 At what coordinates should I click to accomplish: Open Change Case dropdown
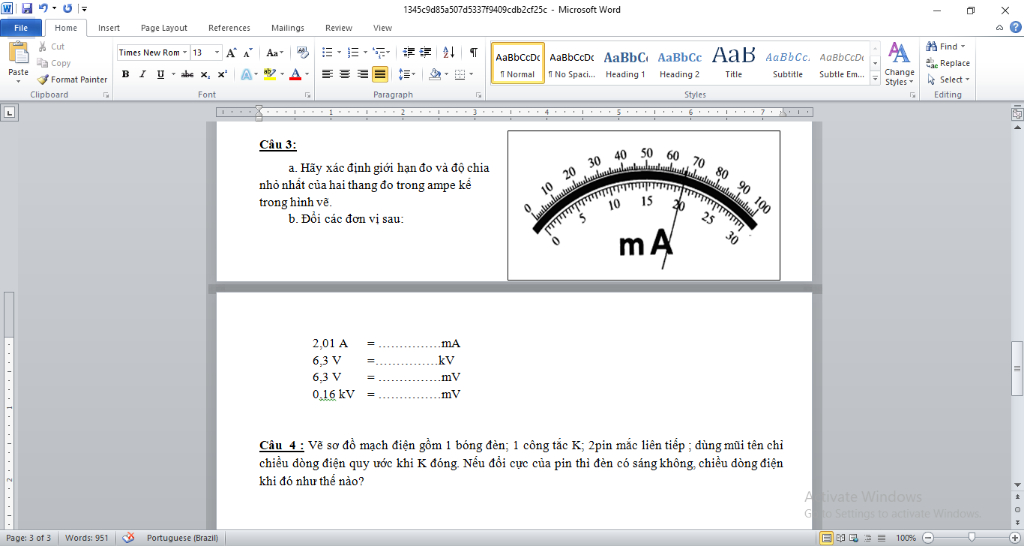point(274,53)
